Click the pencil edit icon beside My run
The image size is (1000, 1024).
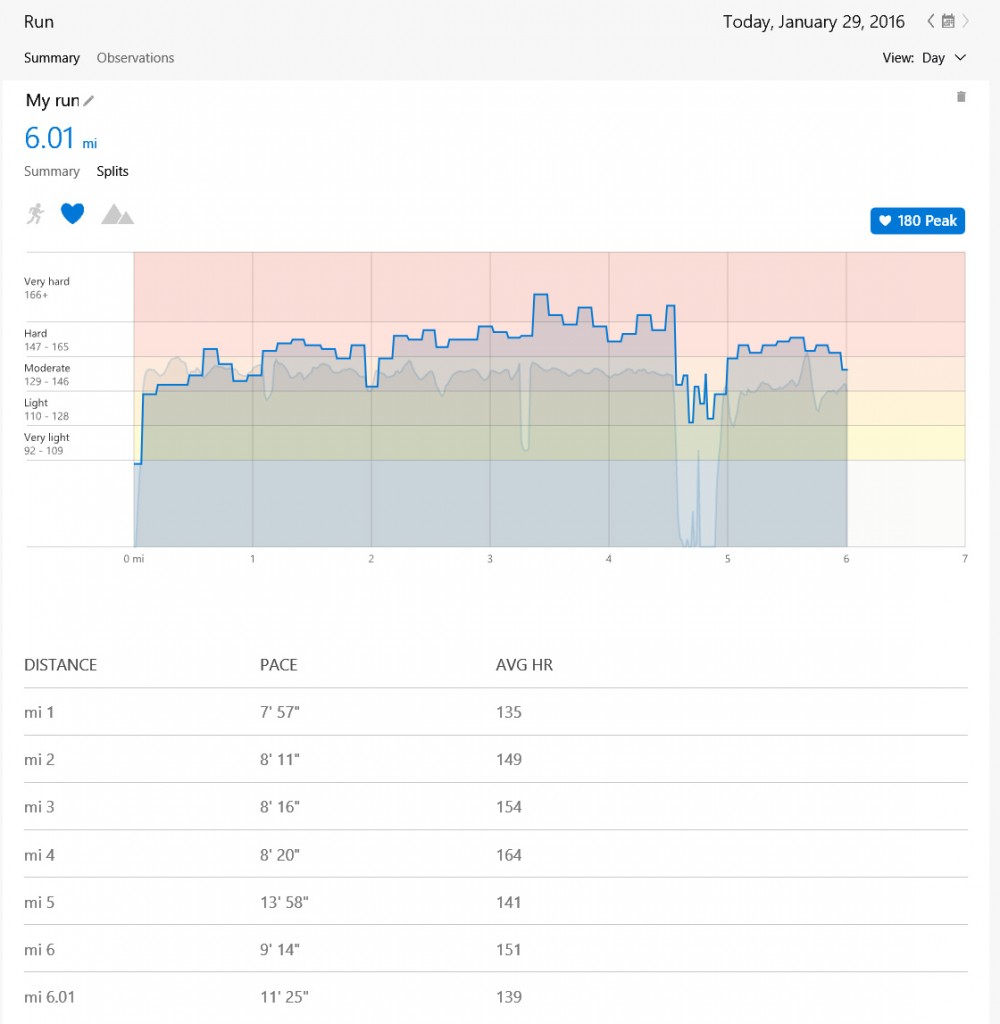tap(89, 101)
